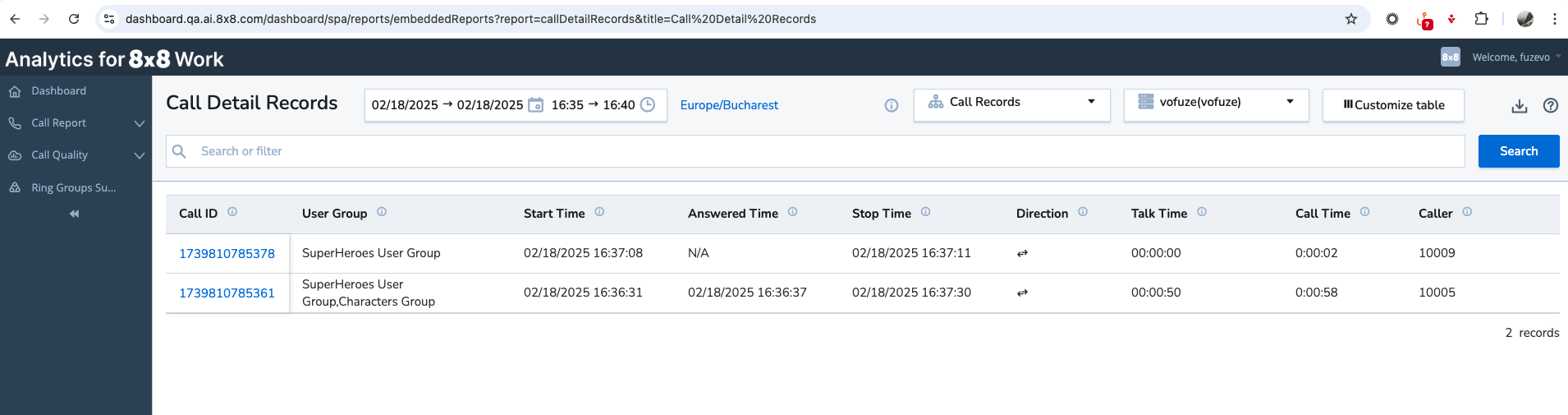Click the N/A answered time cell
1568x415 pixels.
699,253
